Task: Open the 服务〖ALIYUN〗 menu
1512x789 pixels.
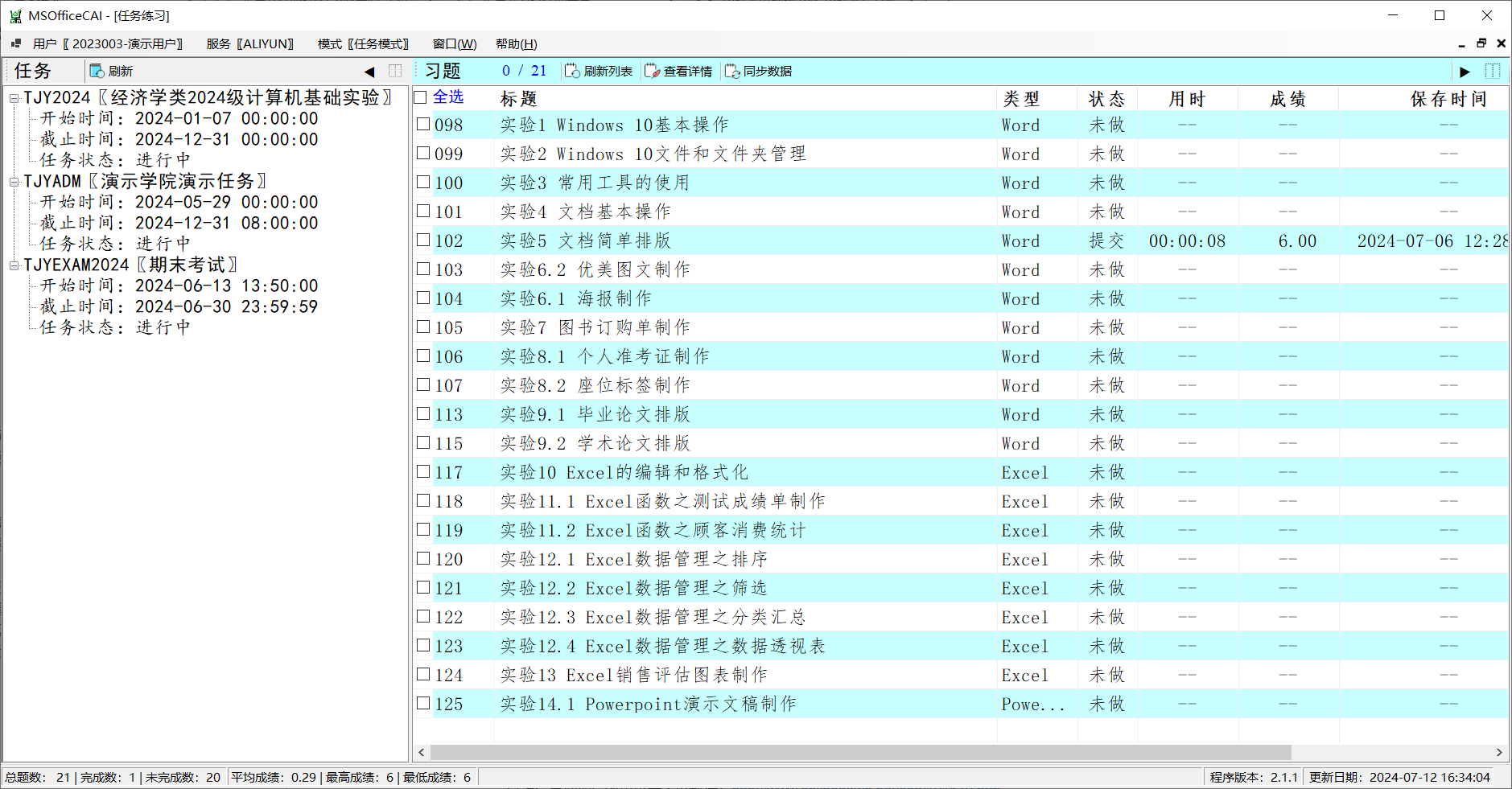Action: [x=250, y=43]
